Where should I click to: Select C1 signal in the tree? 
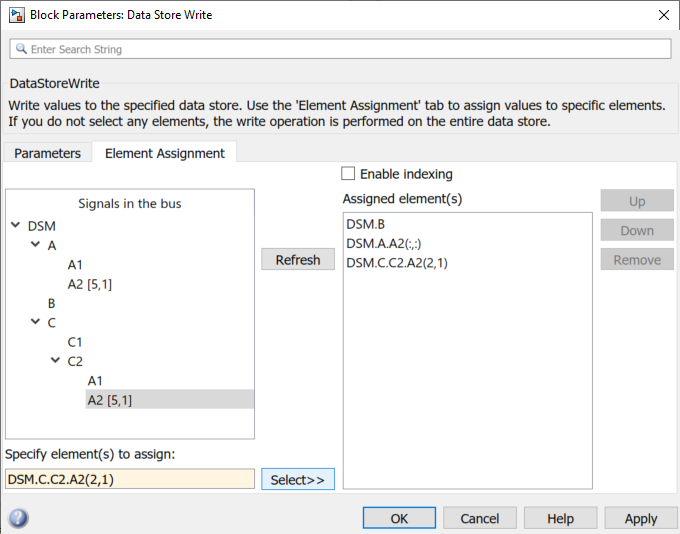coord(75,342)
